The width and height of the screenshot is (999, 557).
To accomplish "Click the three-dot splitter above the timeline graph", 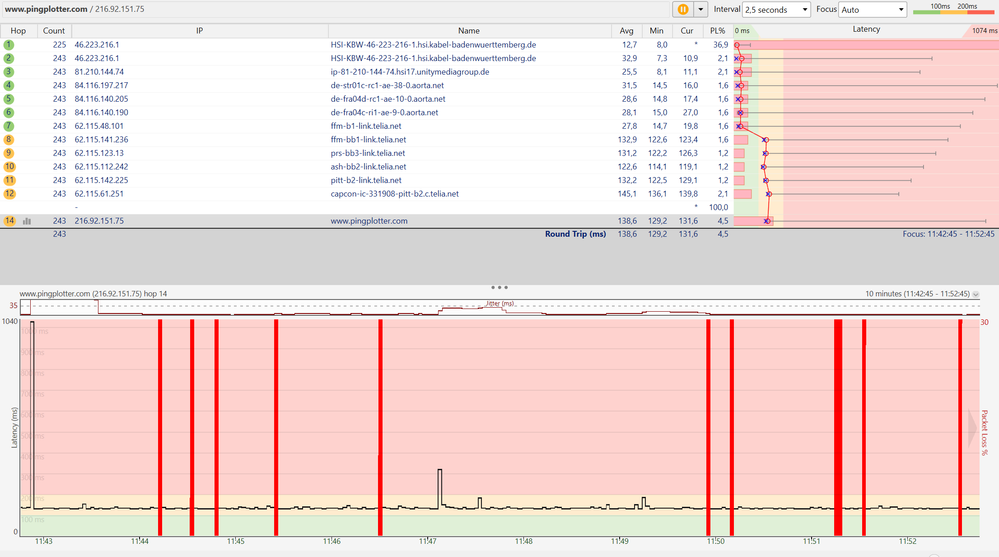I will click(x=499, y=287).
